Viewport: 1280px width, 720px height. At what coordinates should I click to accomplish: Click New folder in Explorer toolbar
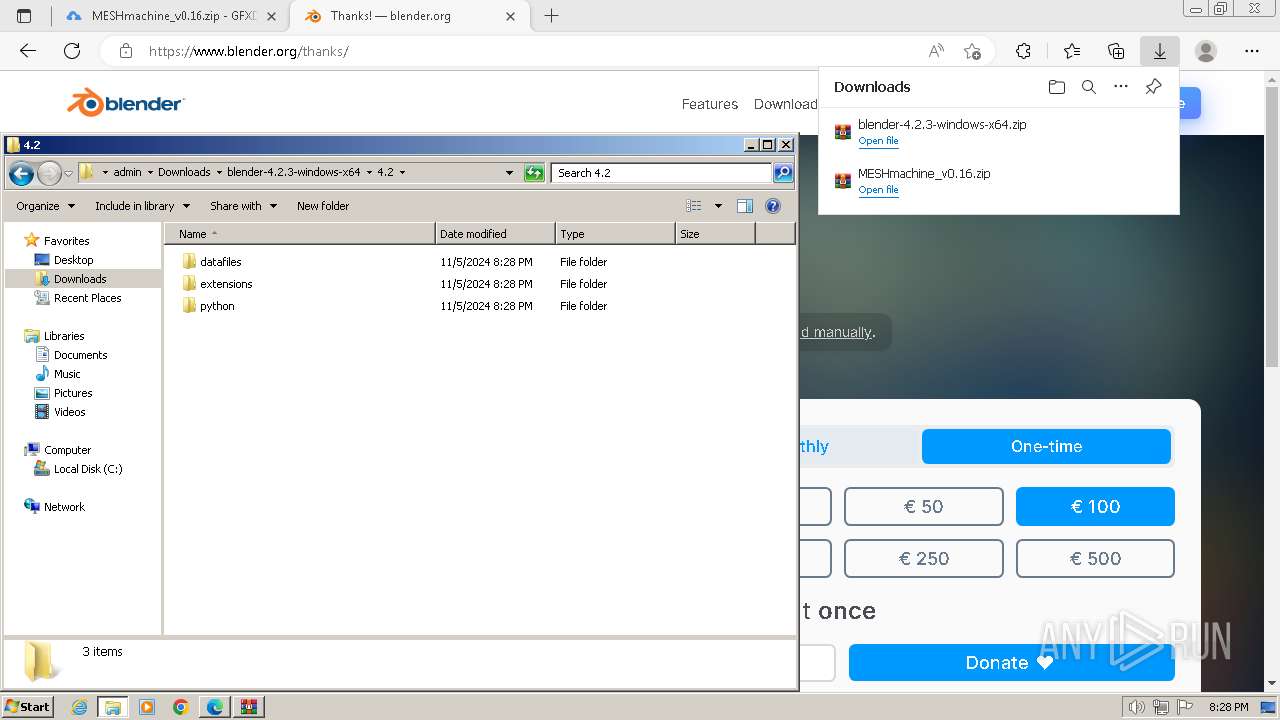click(x=323, y=206)
